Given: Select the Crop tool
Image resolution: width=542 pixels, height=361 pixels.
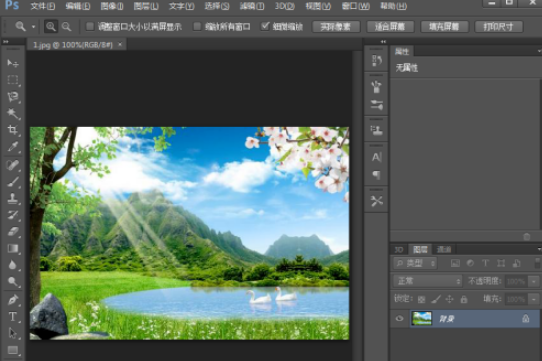Looking at the screenshot, I should 13,130.
